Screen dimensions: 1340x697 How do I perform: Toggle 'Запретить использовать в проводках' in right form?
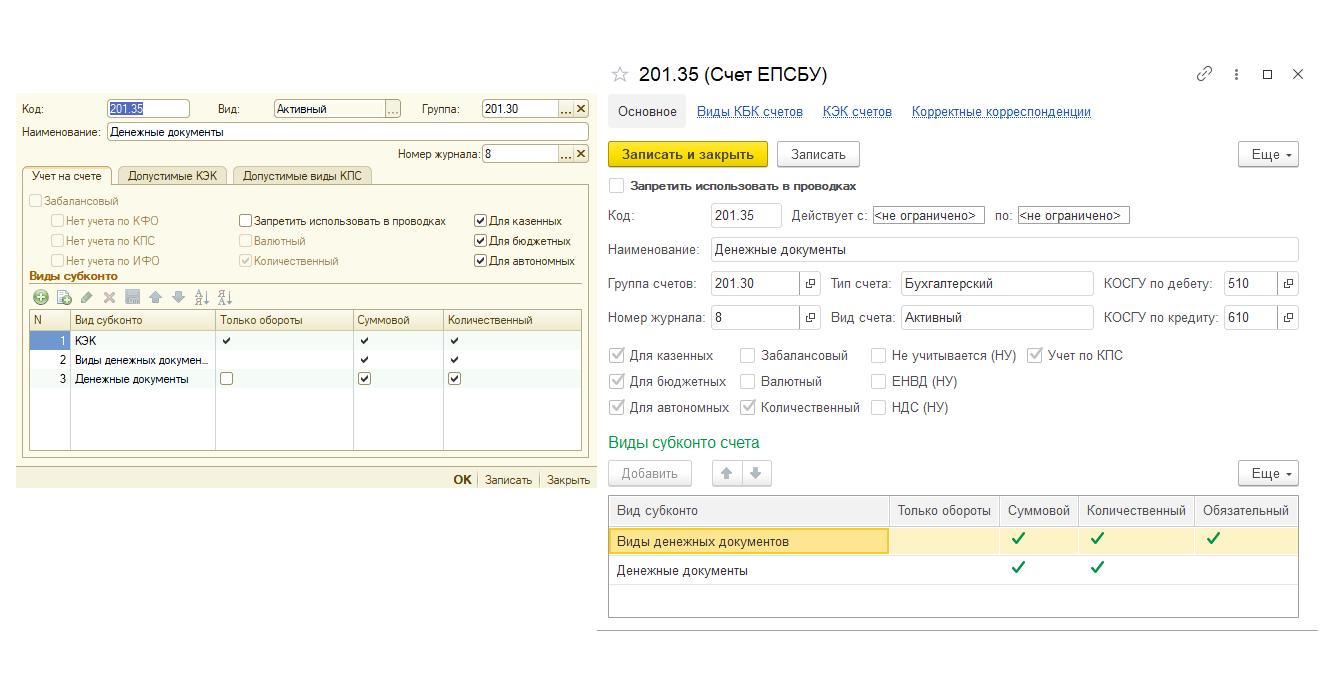click(617, 186)
